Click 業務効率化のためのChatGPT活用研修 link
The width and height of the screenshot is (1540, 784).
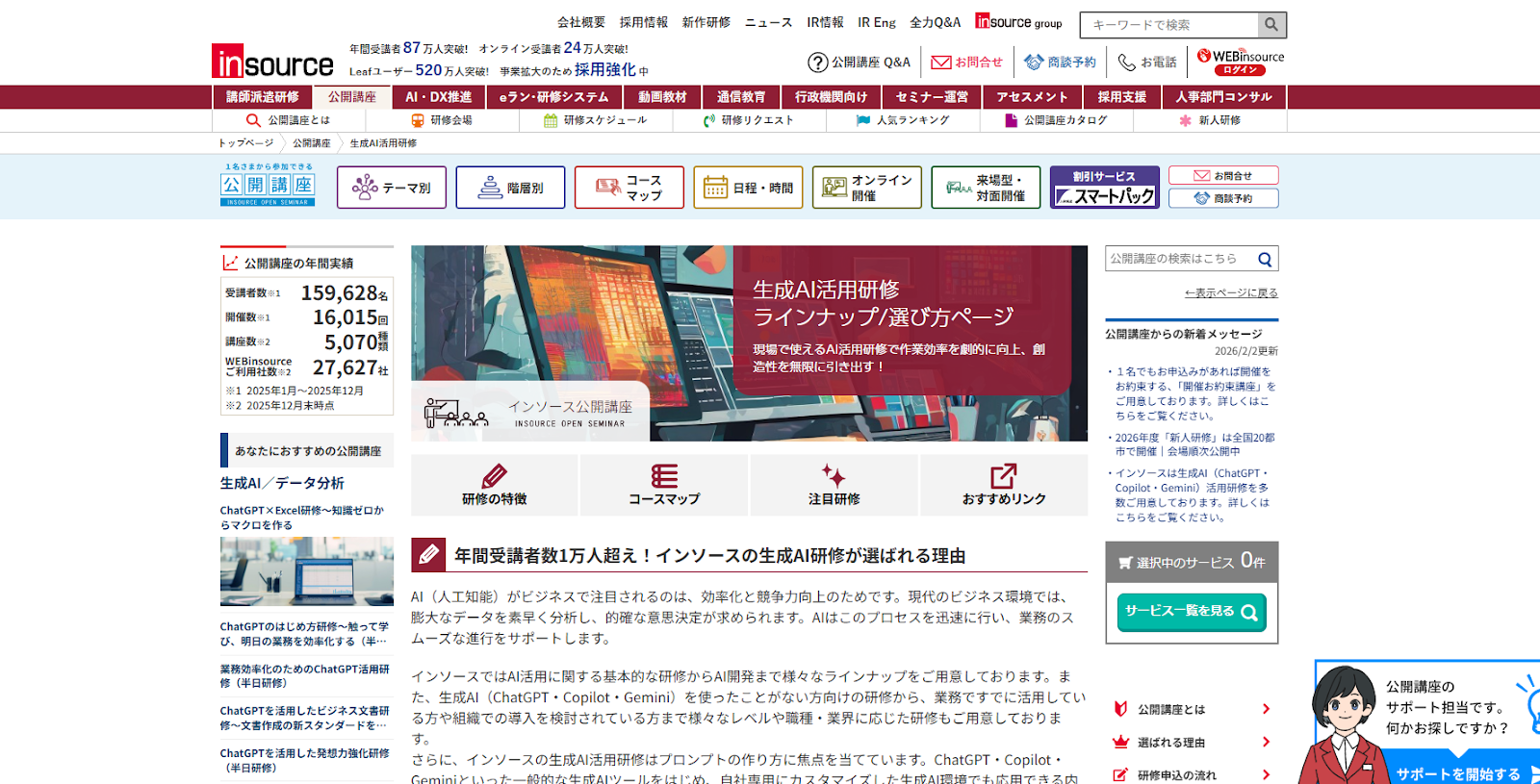(x=305, y=675)
